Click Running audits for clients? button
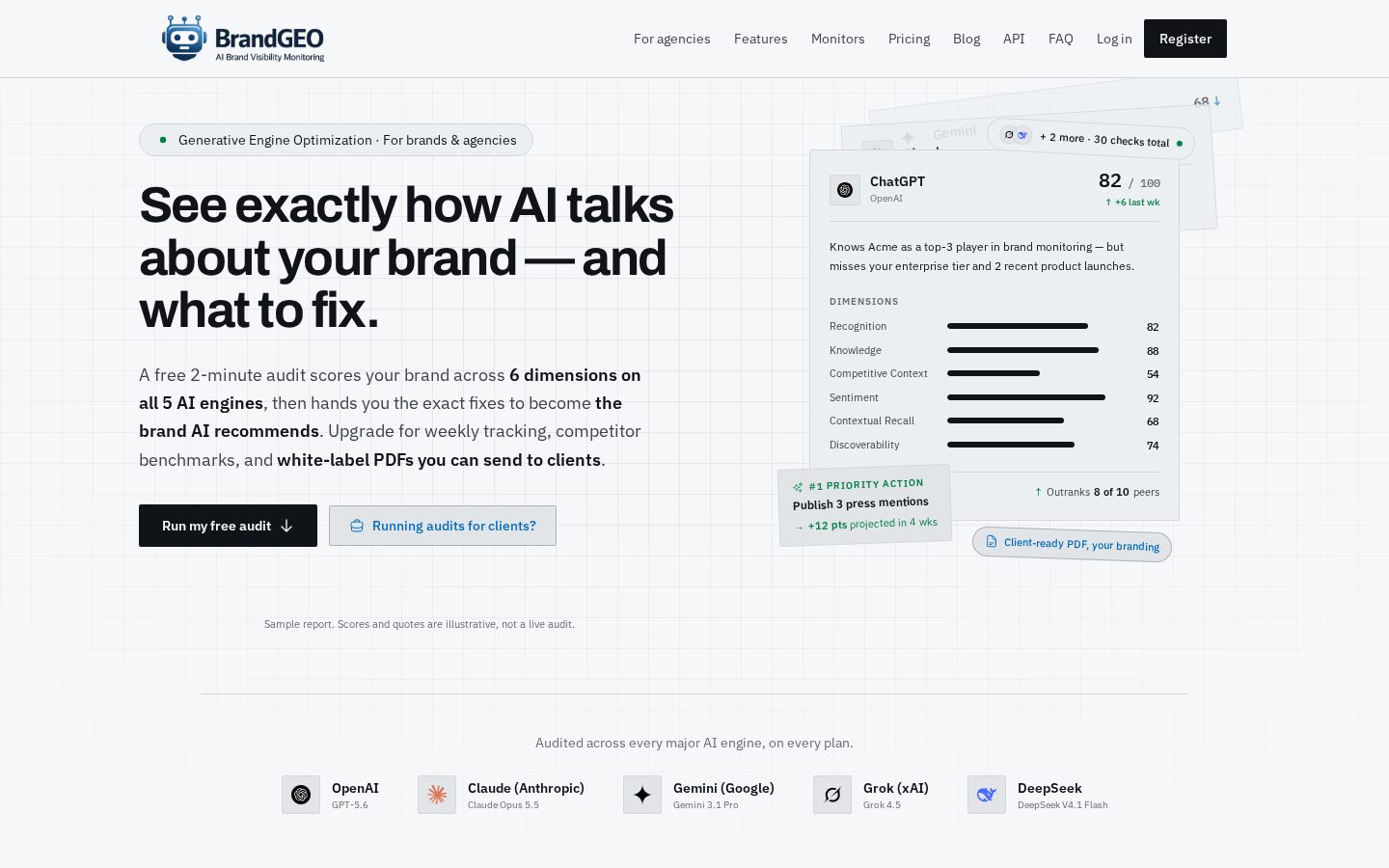1389x868 pixels. 443,526
